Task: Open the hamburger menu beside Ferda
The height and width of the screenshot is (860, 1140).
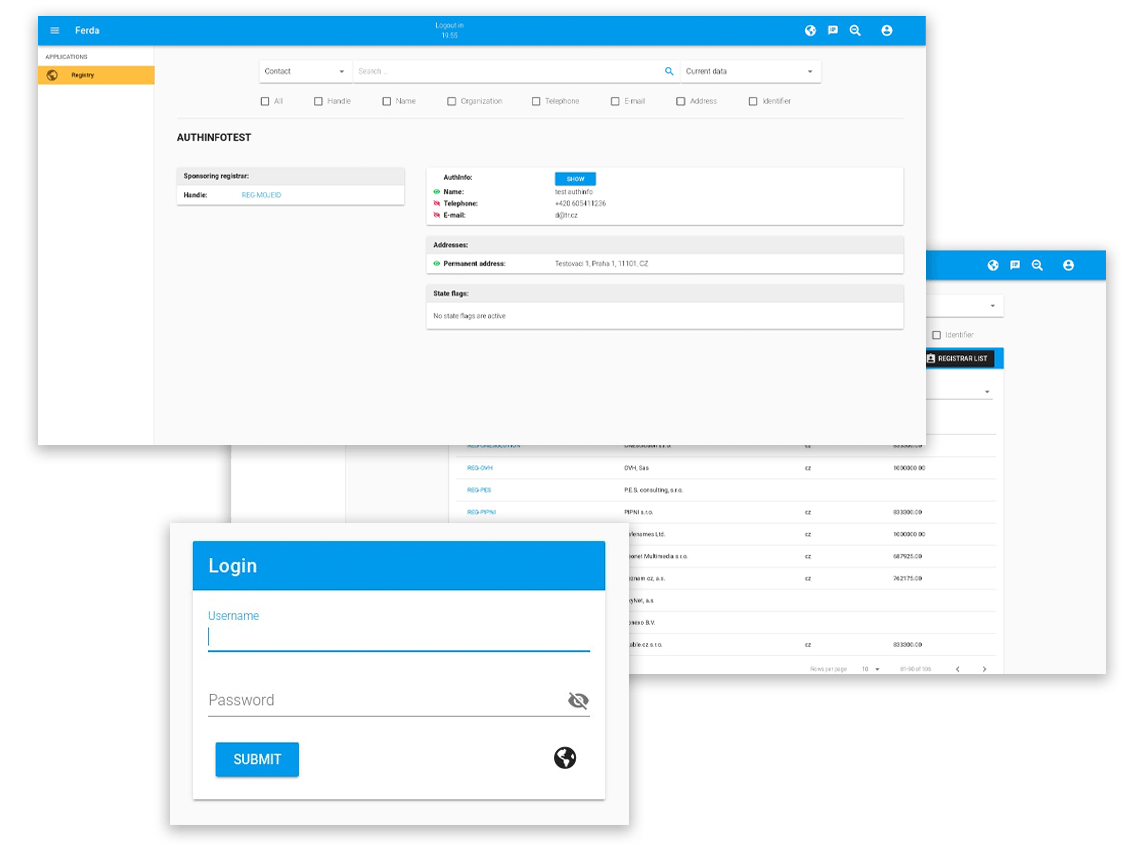Action: (x=55, y=31)
